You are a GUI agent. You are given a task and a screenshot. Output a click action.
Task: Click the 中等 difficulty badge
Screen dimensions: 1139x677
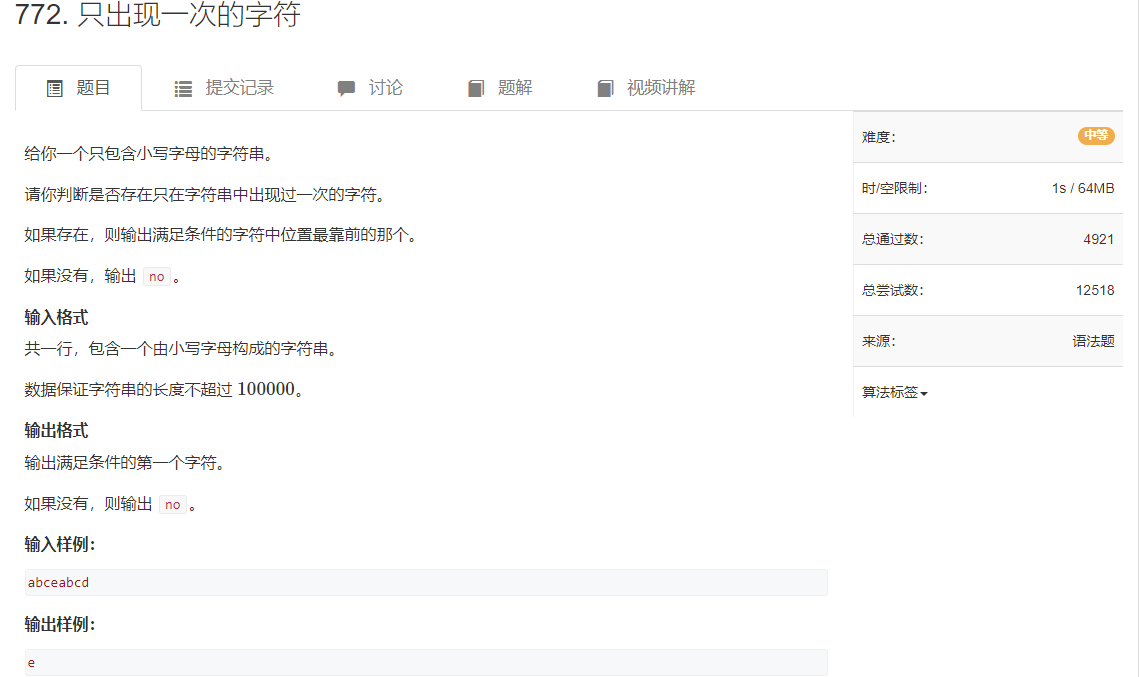coord(1096,136)
